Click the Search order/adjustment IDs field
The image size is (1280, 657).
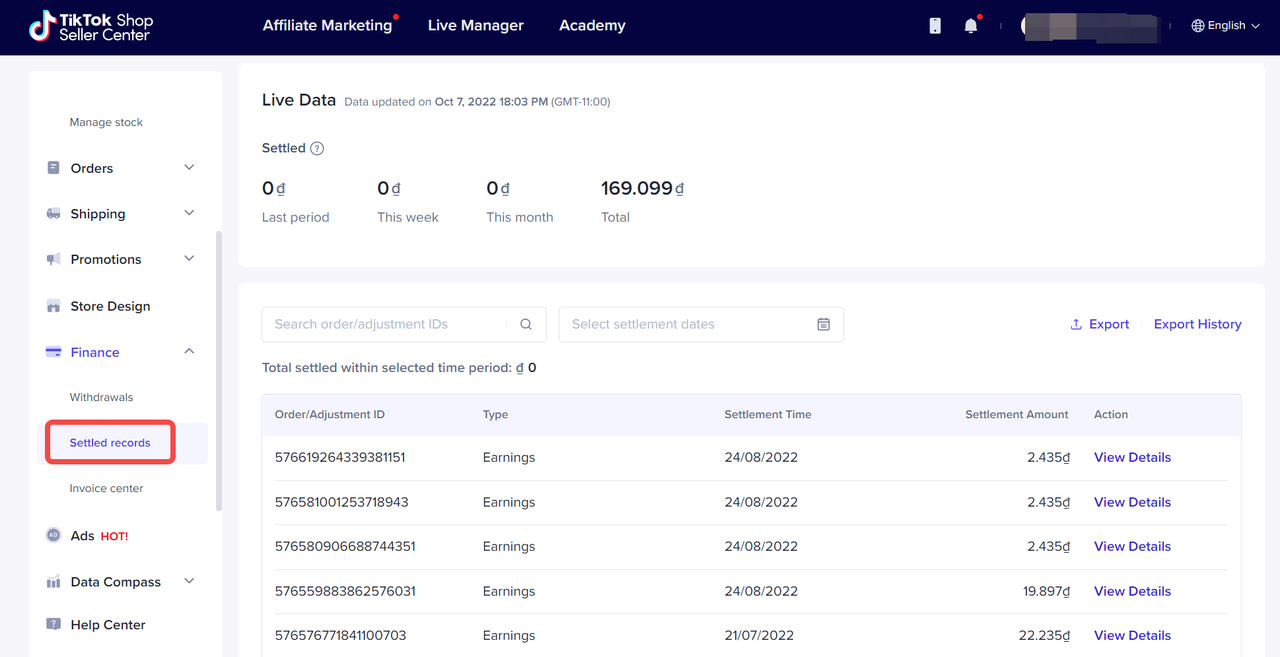pyautogui.click(x=385, y=324)
